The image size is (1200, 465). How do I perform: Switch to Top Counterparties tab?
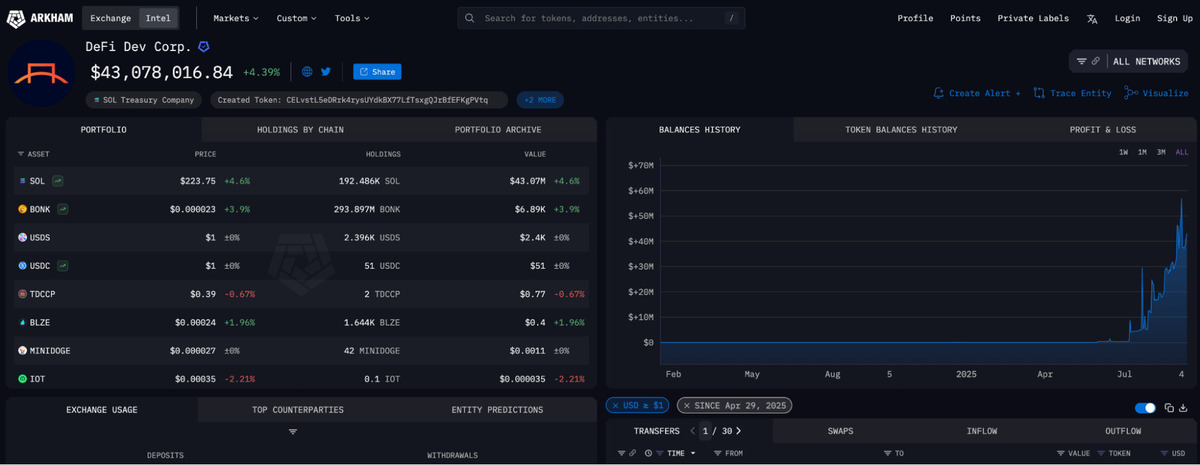point(298,410)
